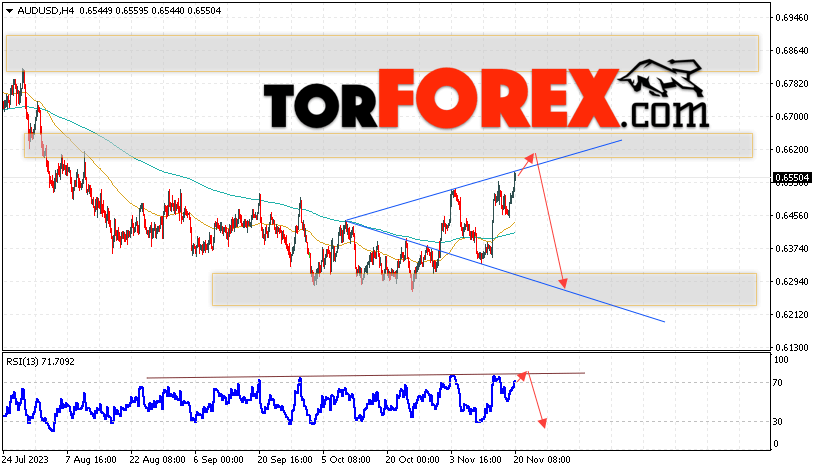Image resolution: width=816 pixels, height=471 pixels.
Task: Click the red upward arrow near 0.66200
Action: tap(527, 164)
